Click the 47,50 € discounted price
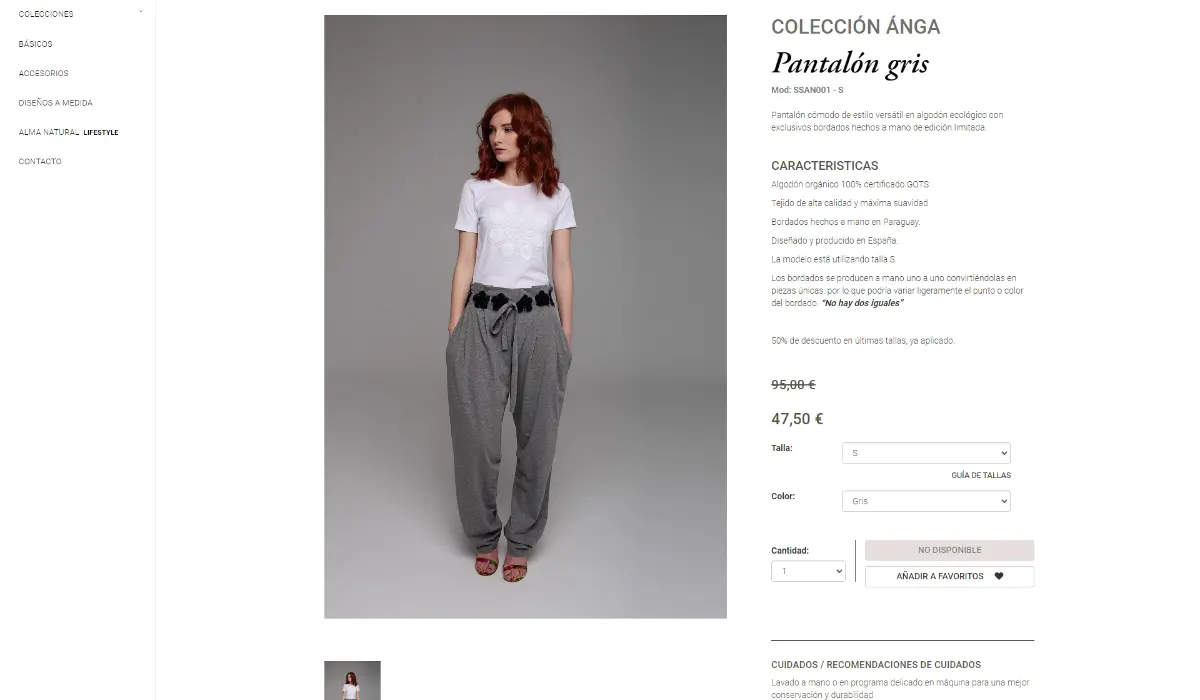The width and height of the screenshot is (1200, 700). point(797,419)
